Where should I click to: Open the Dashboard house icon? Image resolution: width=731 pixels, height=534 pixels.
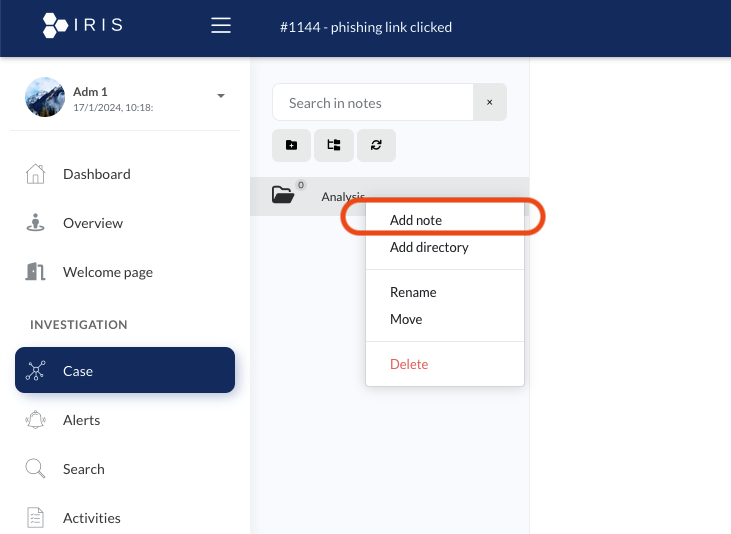pyautogui.click(x=35, y=174)
